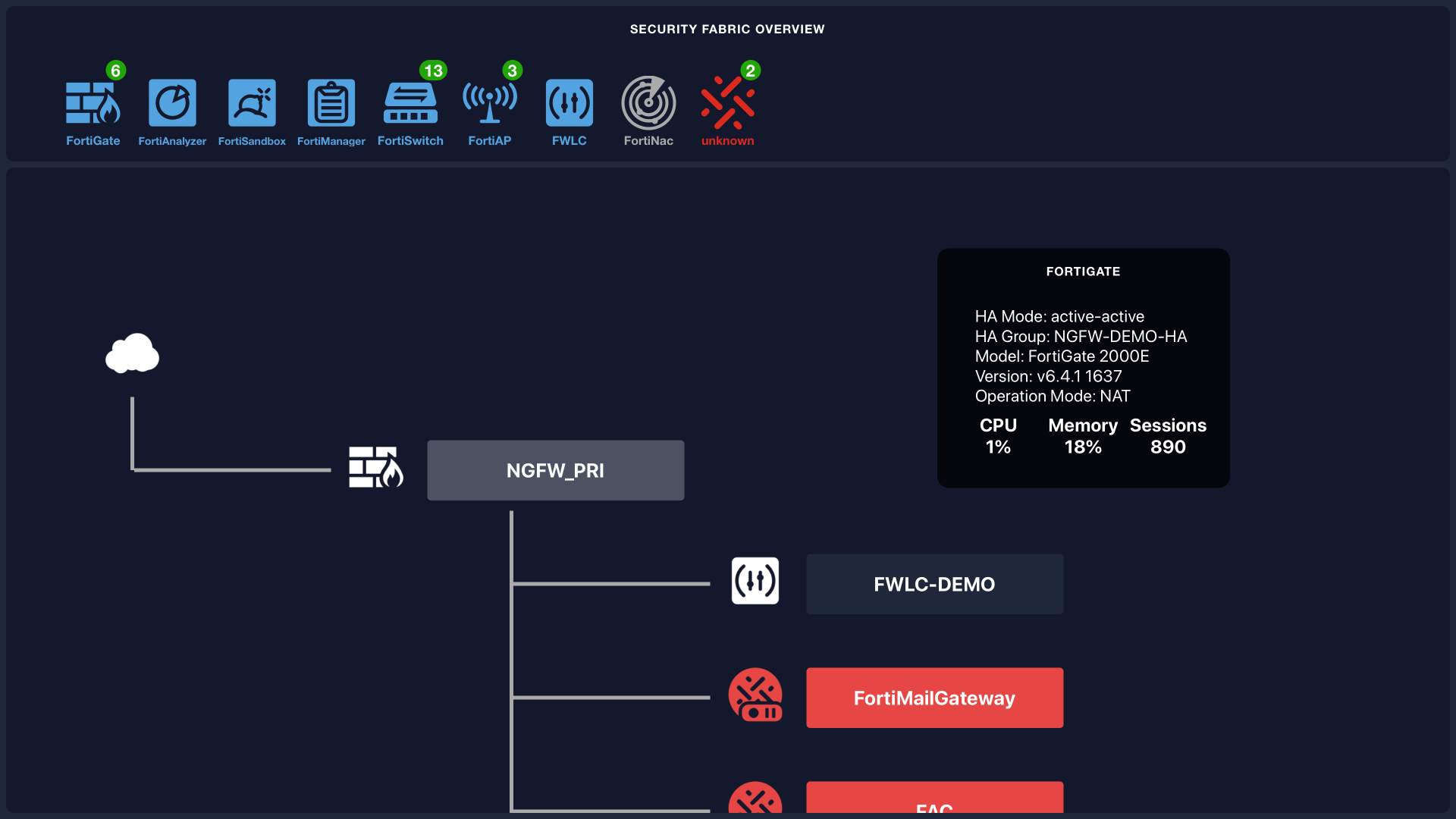The image size is (1456, 819).
Task: Select the FortiGate icon in the fabric overview
Action: click(93, 103)
